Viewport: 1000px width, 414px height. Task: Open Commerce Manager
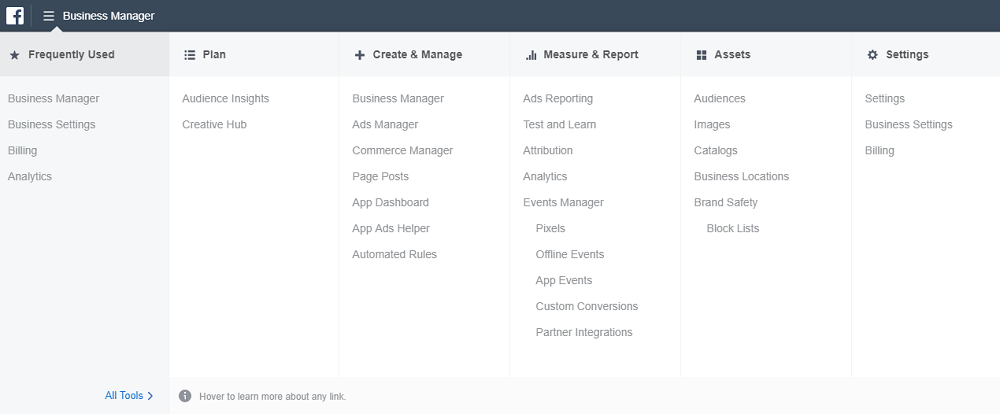402,151
